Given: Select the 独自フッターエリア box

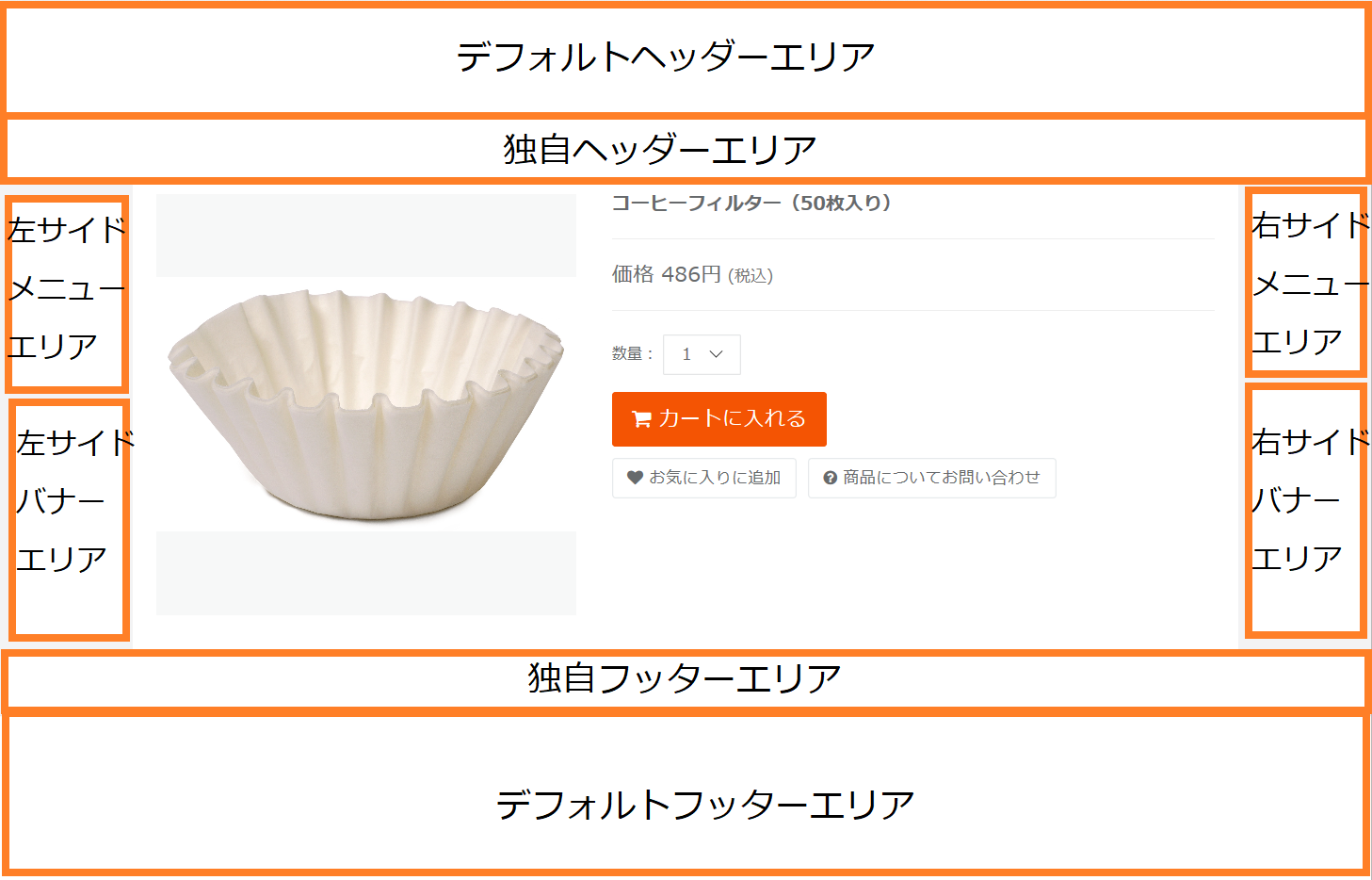Looking at the screenshot, I should pyautogui.click(x=685, y=679).
